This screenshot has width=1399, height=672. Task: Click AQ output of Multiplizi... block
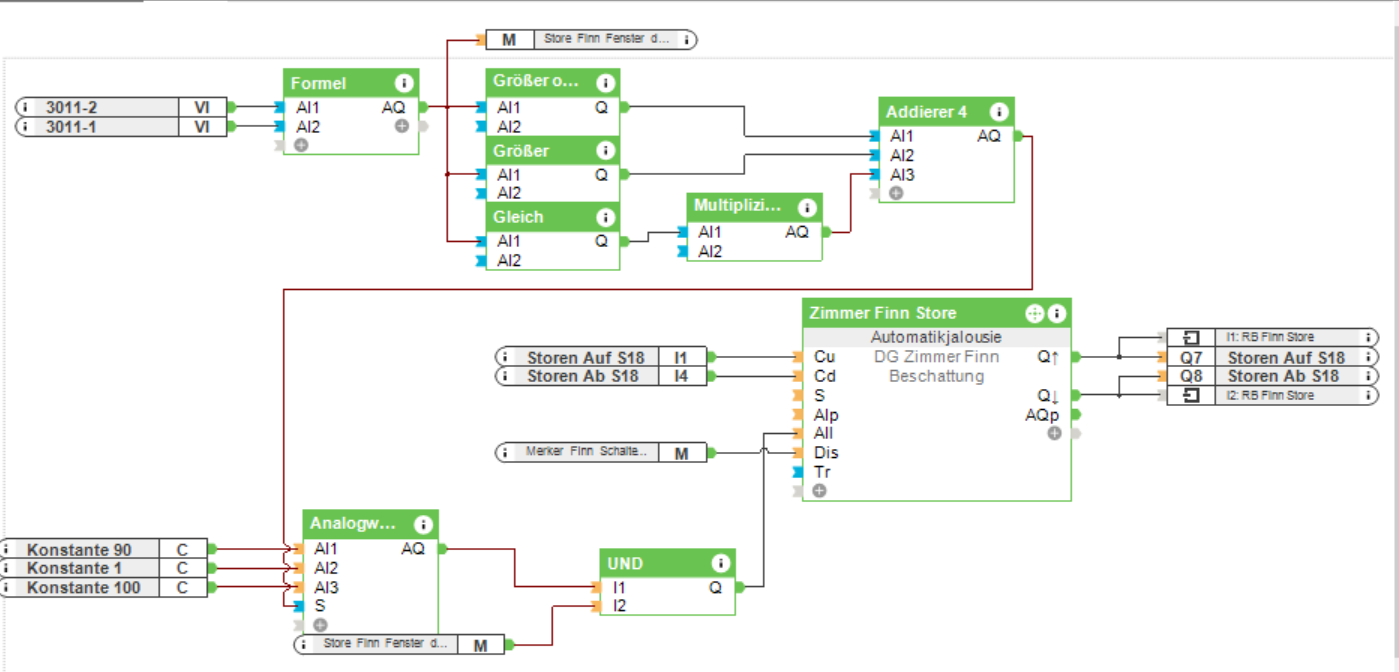(x=797, y=232)
